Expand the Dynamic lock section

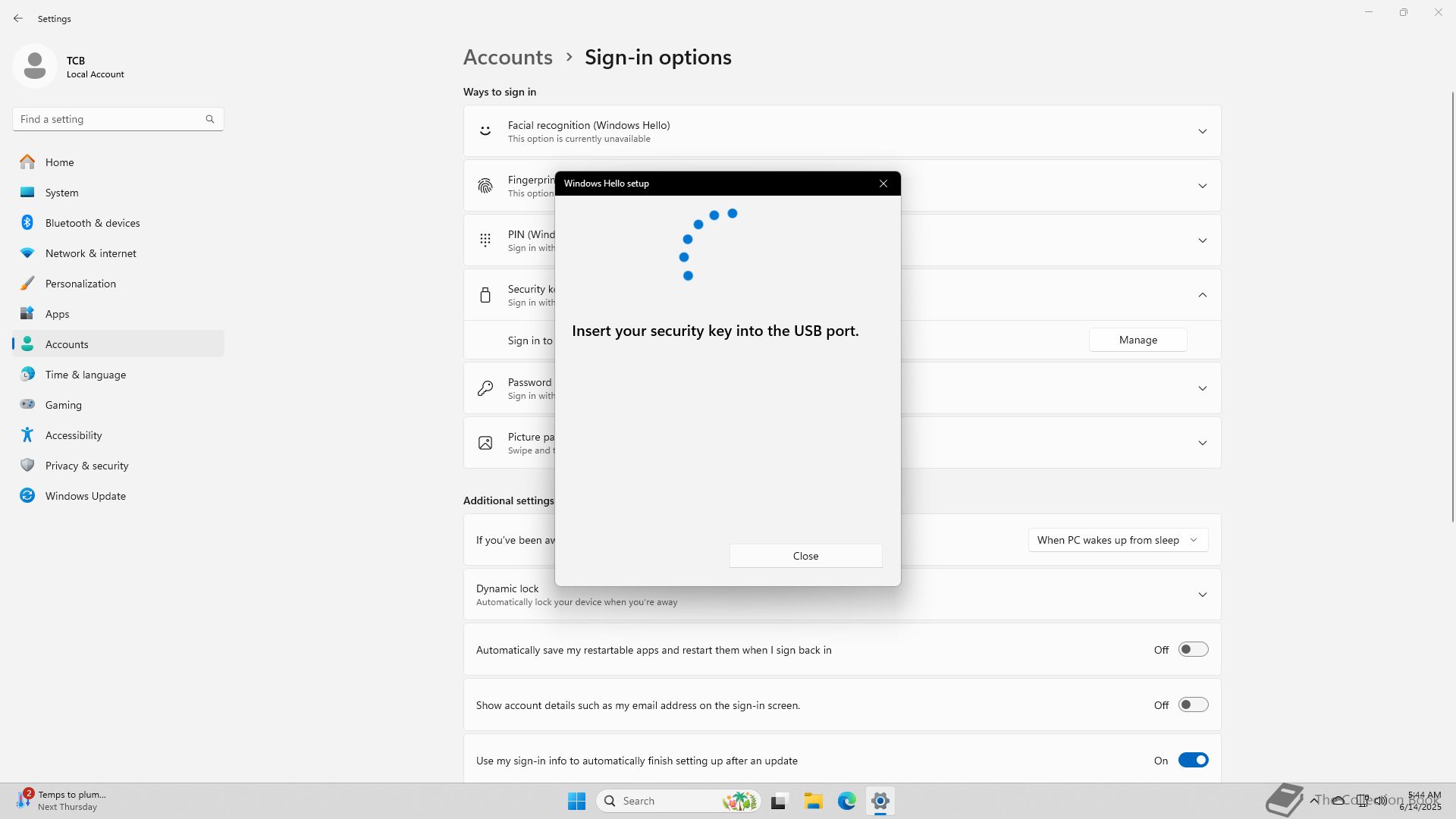[x=1202, y=595]
